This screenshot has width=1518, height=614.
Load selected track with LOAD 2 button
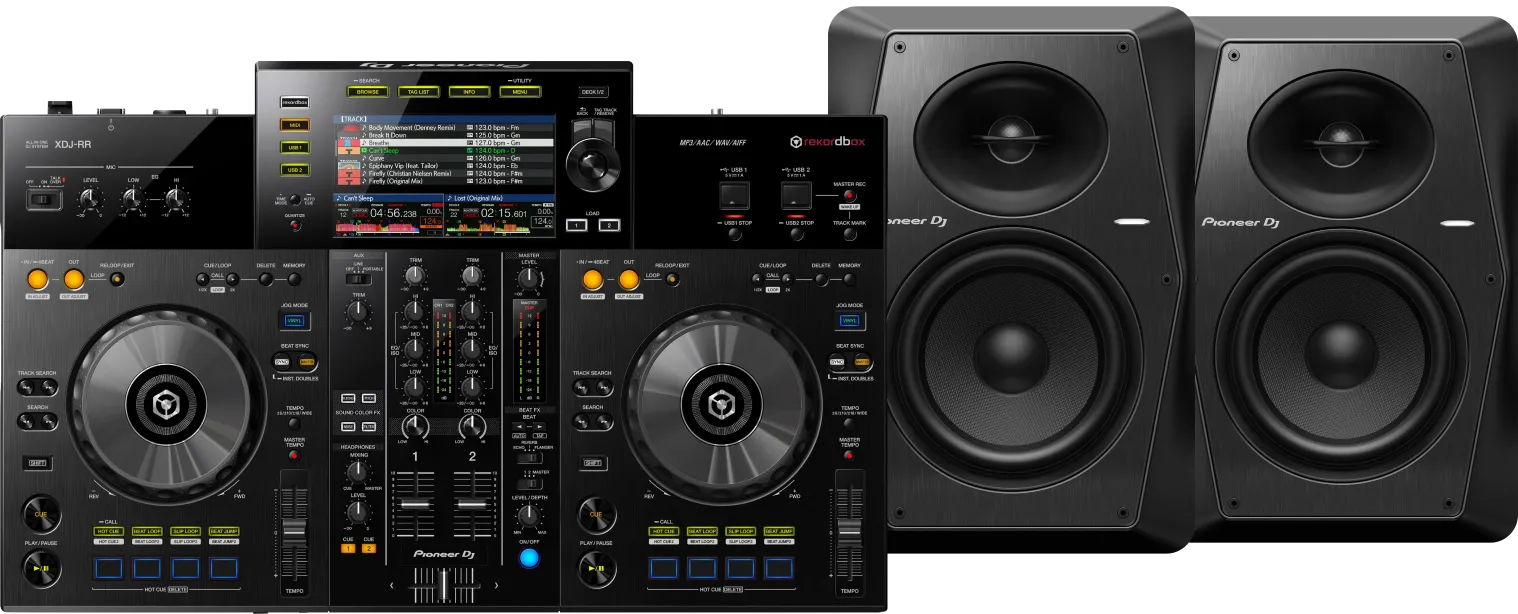[609, 224]
